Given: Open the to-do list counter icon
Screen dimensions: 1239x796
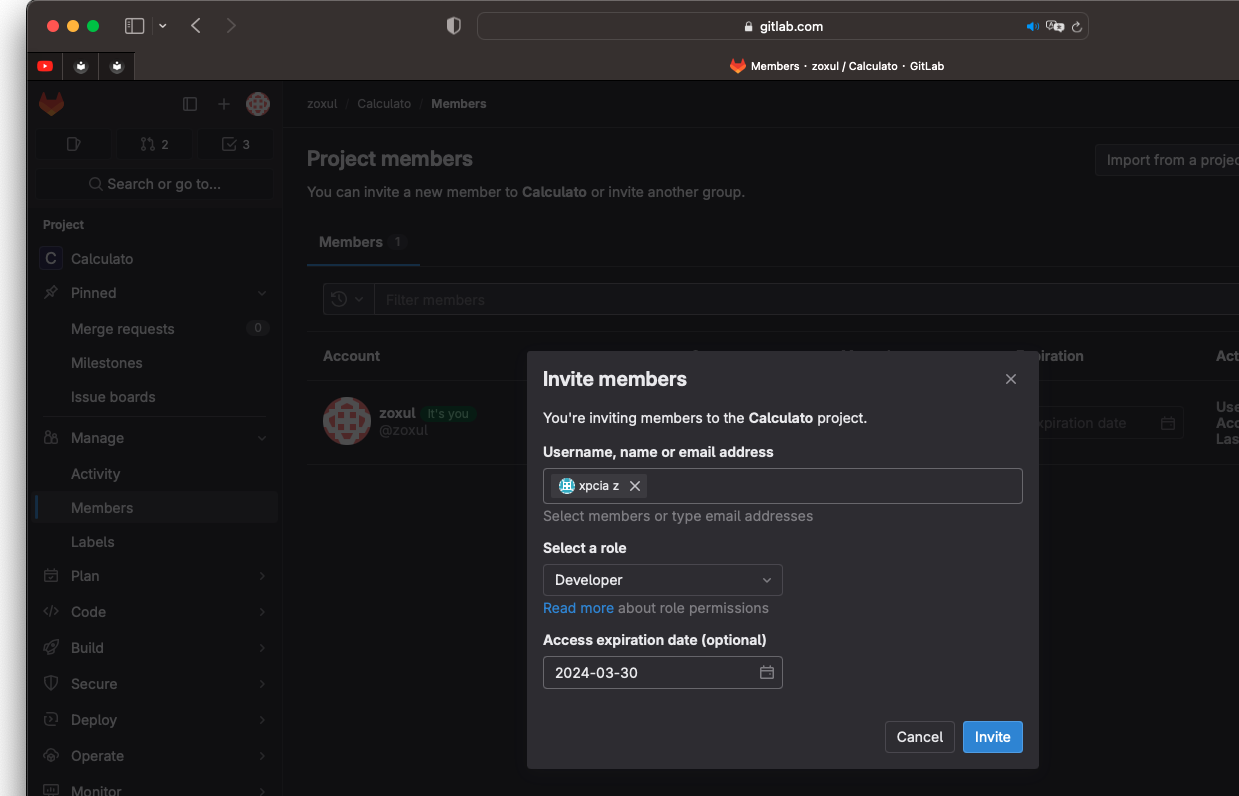Looking at the screenshot, I should click(235, 144).
